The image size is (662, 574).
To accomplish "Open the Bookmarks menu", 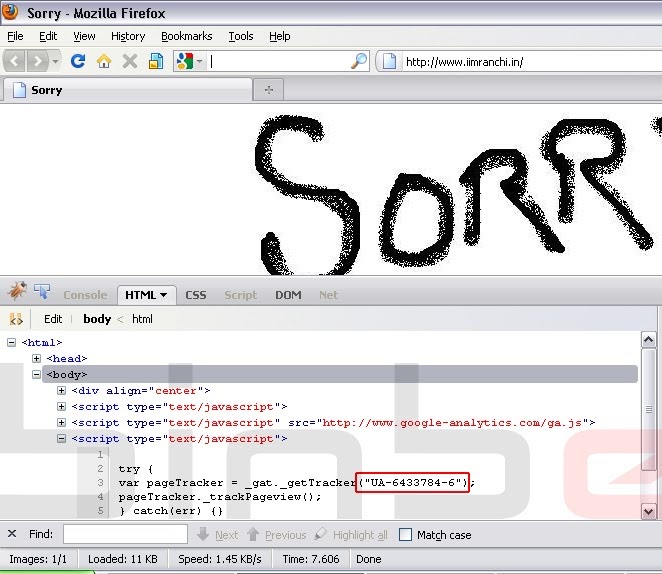I will click(x=187, y=36).
